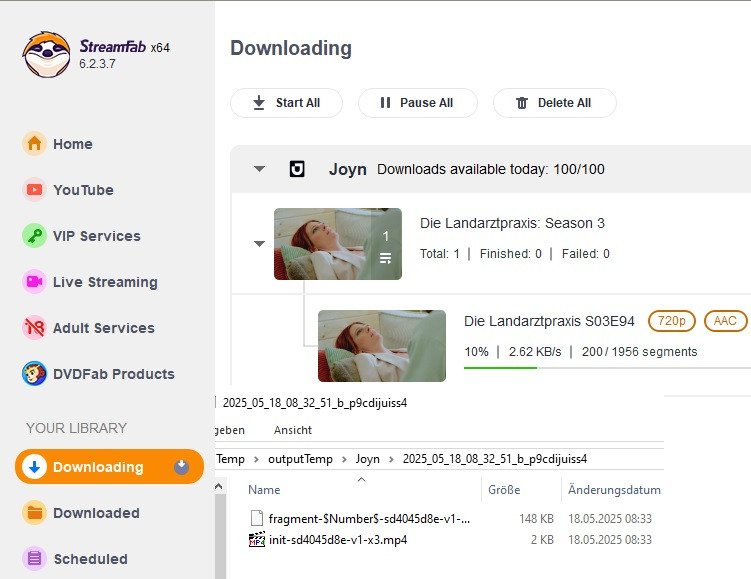The width and height of the screenshot is (751, 579).
Task: Click the Pause All button
Action: (x=415, y=103)
